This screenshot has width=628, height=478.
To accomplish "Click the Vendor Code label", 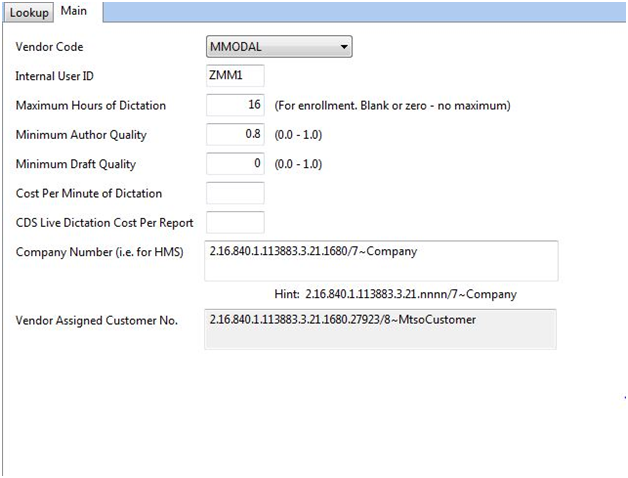I will click(x=49, y=47).
